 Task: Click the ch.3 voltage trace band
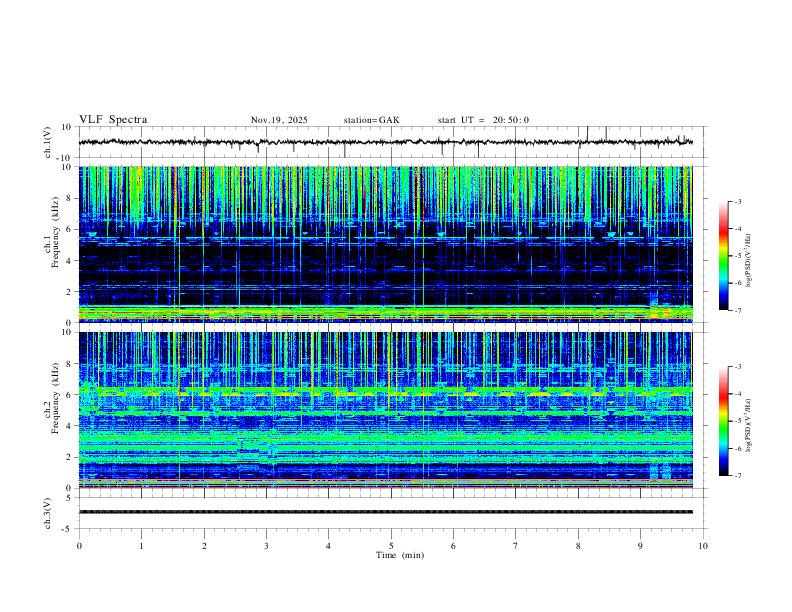(385, 512)
